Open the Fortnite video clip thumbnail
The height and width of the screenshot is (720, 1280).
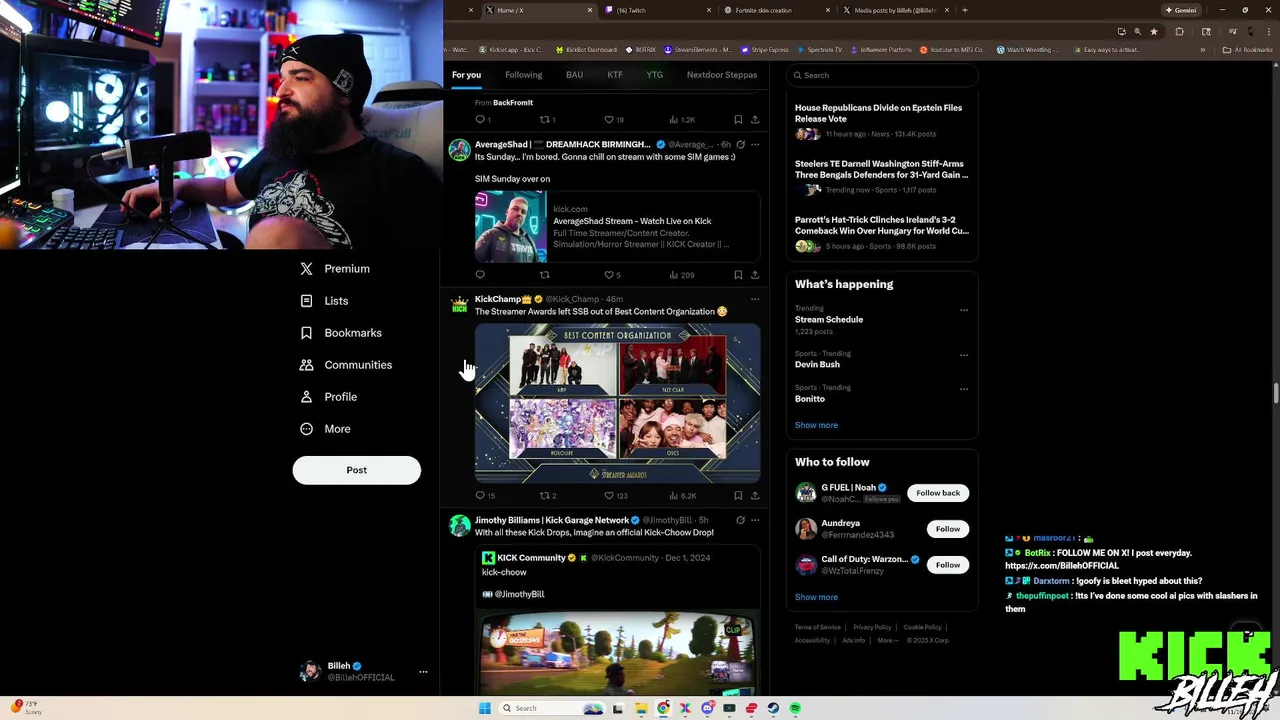click(x=617, y=652)
